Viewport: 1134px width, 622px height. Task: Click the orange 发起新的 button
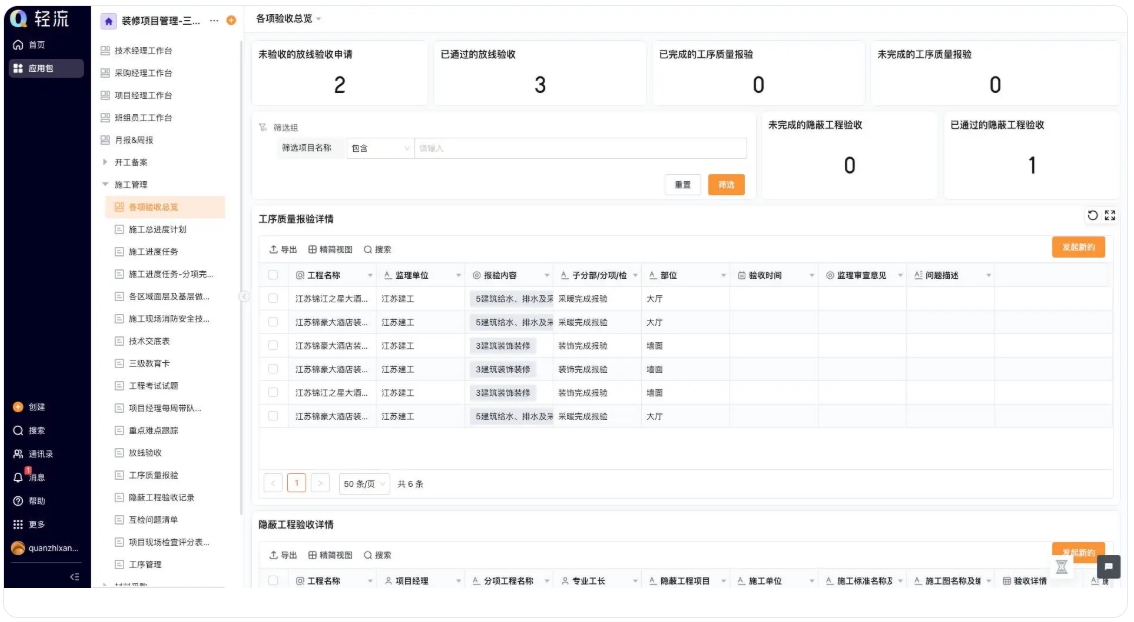(x=1079, y=246)
